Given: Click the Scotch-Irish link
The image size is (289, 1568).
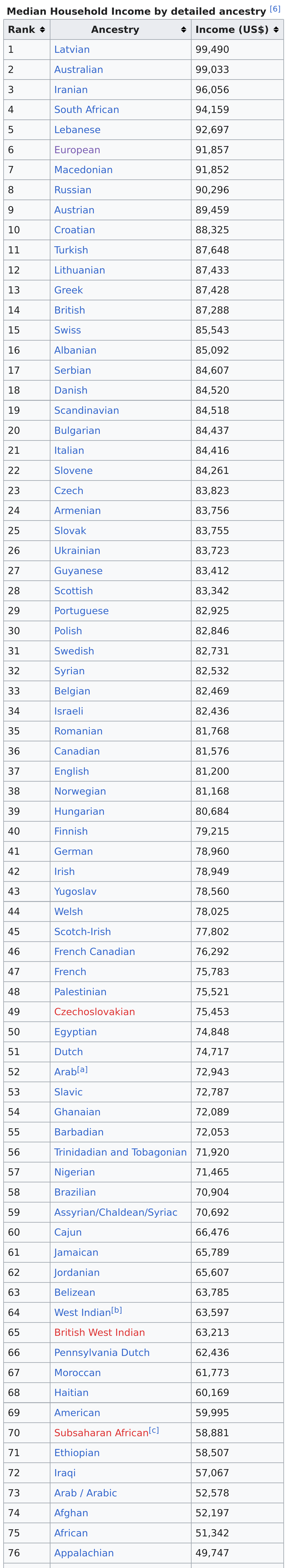Looking at the screenshot, I should pyautogui.click(x=82, y=931).
